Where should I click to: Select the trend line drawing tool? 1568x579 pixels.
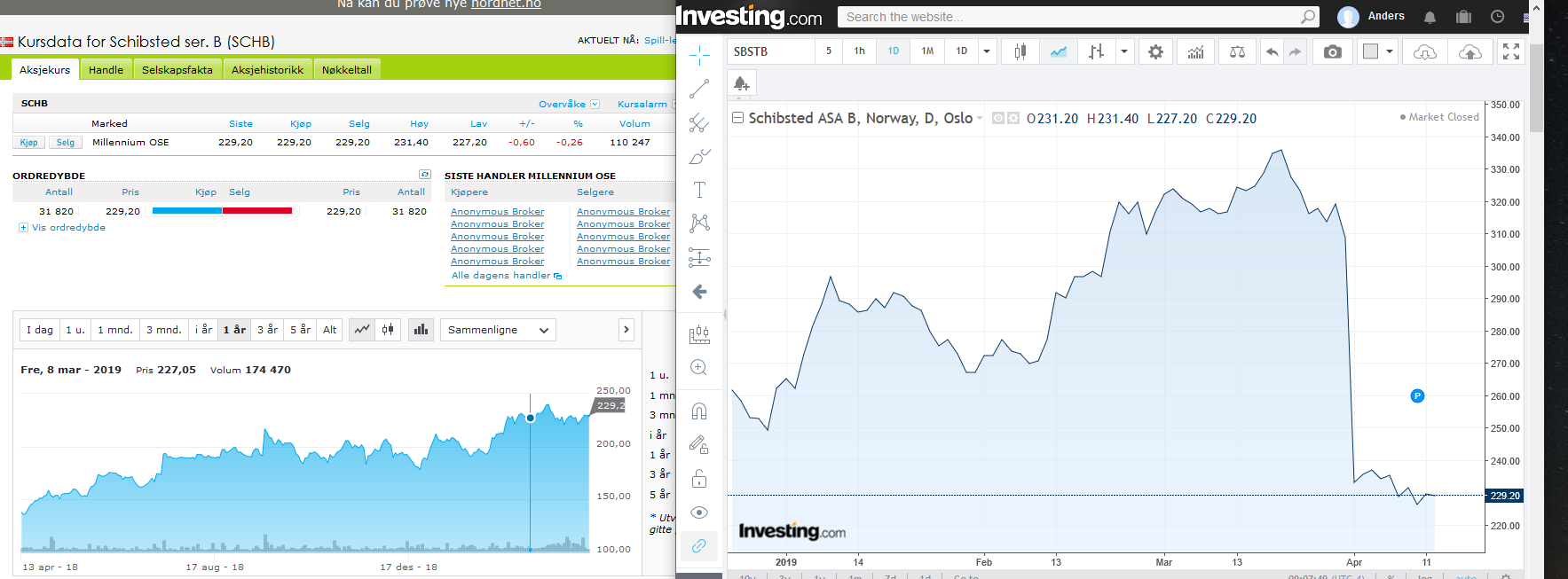point(699,89)
